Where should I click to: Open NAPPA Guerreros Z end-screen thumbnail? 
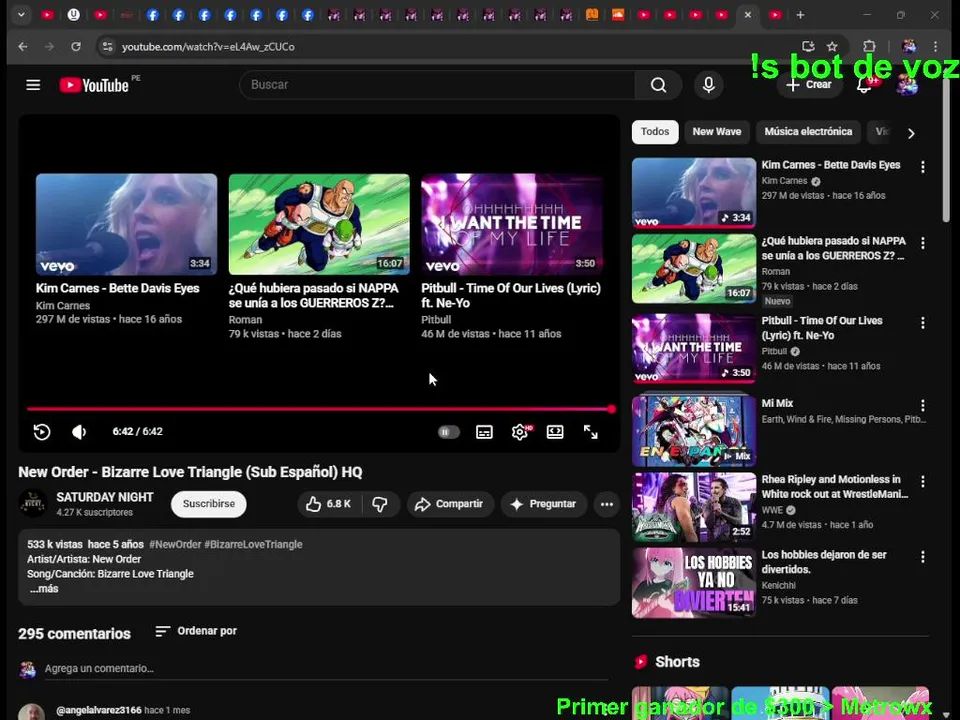click(319, 224)
